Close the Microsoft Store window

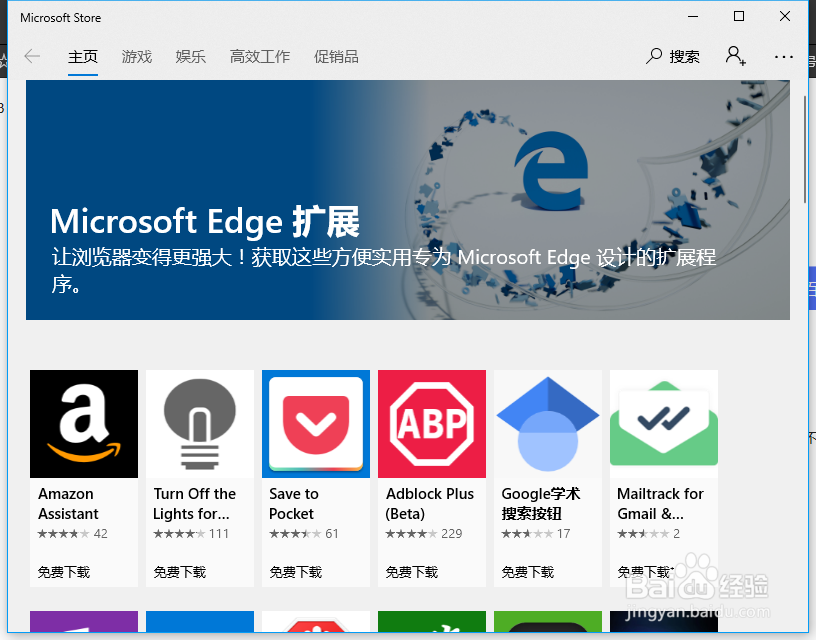[785, 17]
